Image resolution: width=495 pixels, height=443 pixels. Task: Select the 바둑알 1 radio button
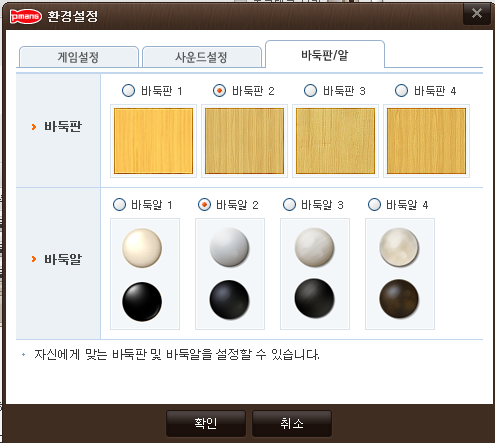119,204
